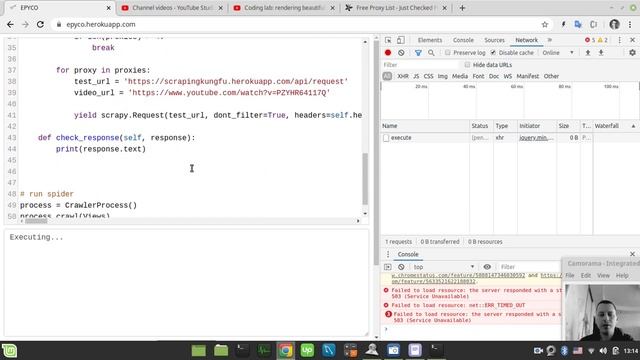Open network search with magnifier icon

pos(431,53)
